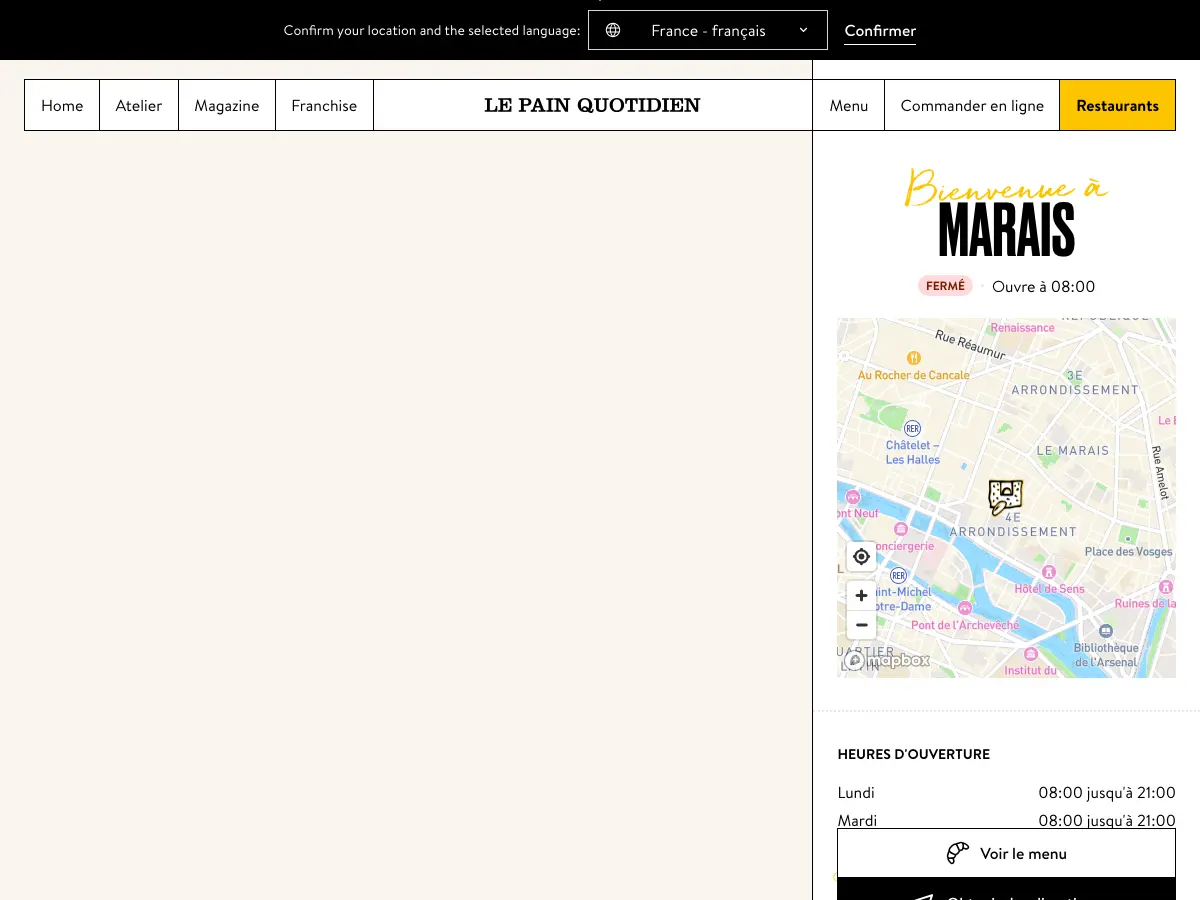Viewport: 1200px width, 900px height.
Task: Expand language dropdown chevron arrow
Action: coord(803,30)
